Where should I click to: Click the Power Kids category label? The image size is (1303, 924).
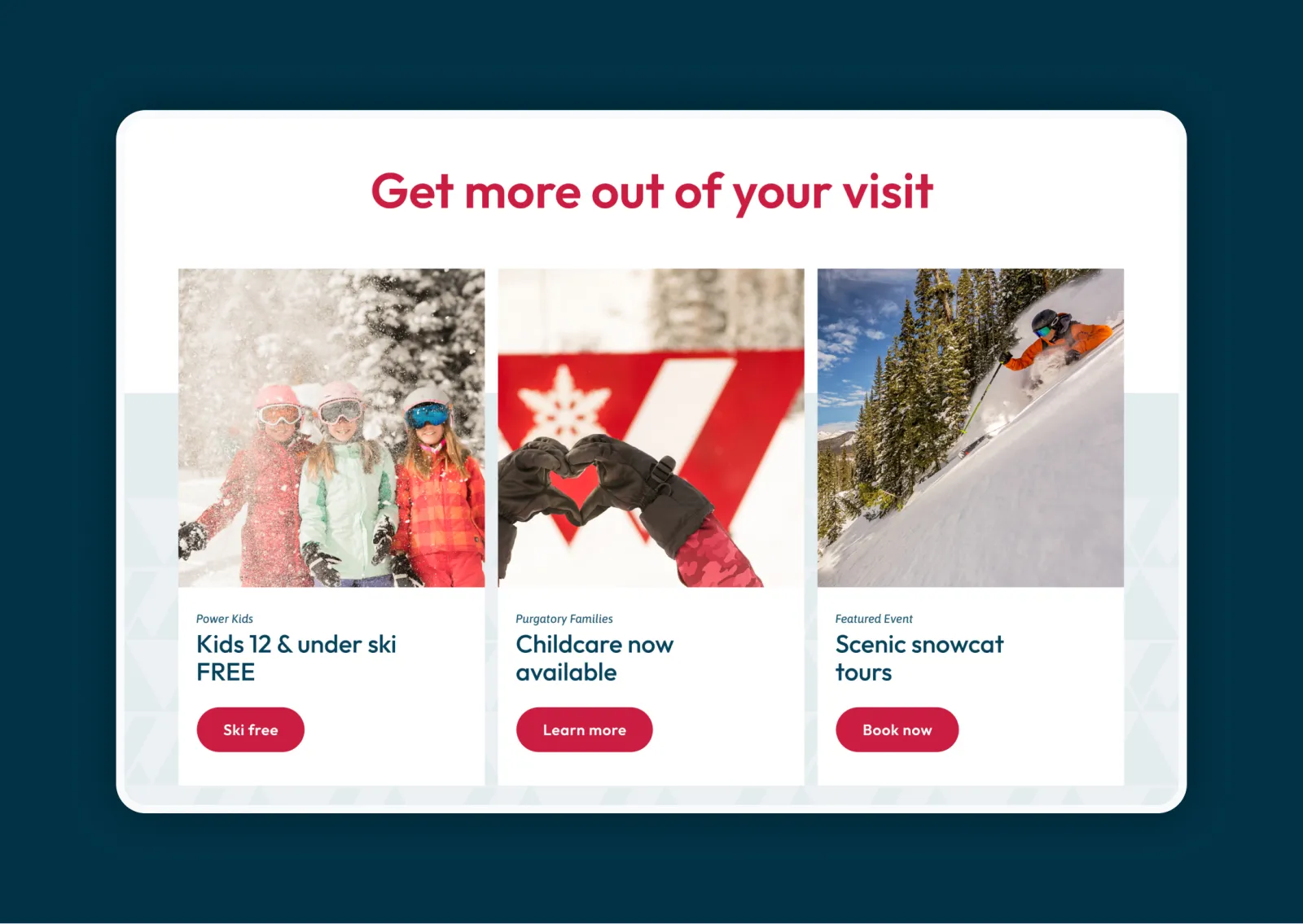click(x=225, y=619)
